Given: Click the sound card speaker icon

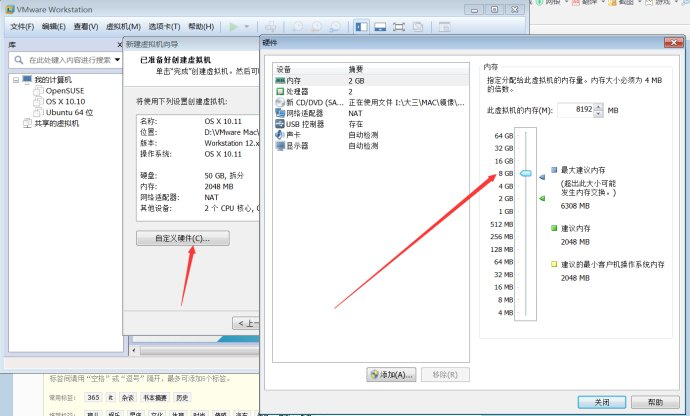Looking at the screenshot, I should point(280,135).
